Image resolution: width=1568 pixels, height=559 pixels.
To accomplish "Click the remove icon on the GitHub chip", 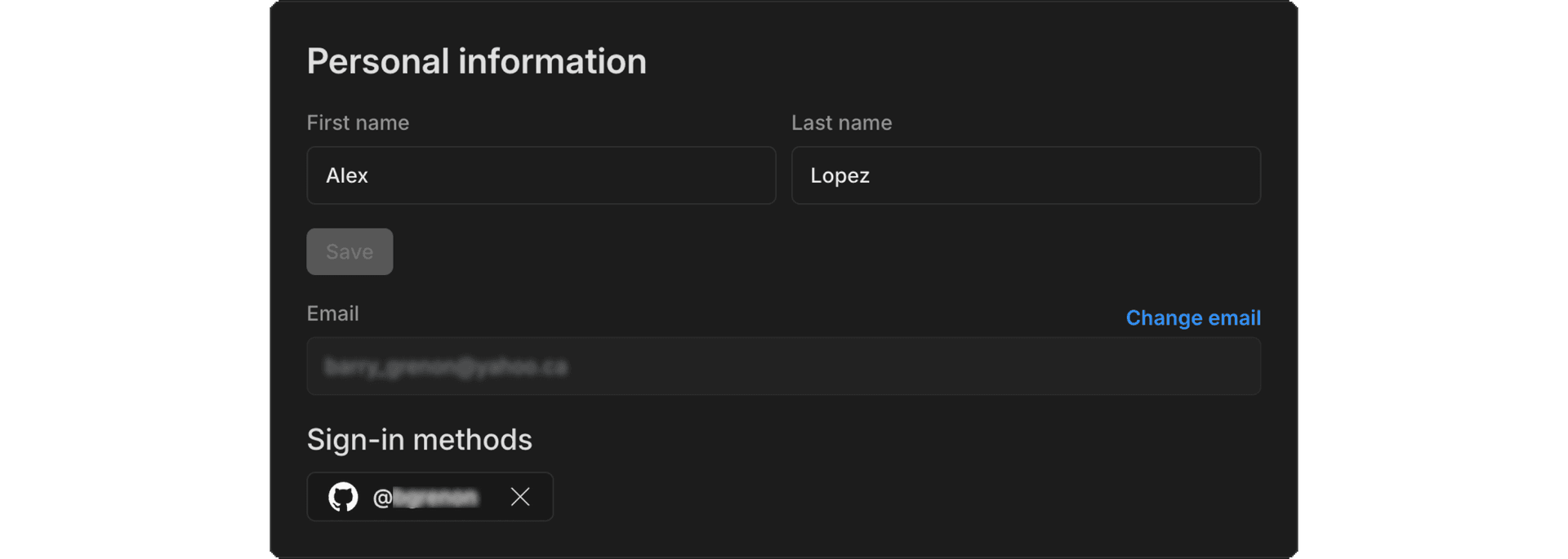I will point(520,496).
